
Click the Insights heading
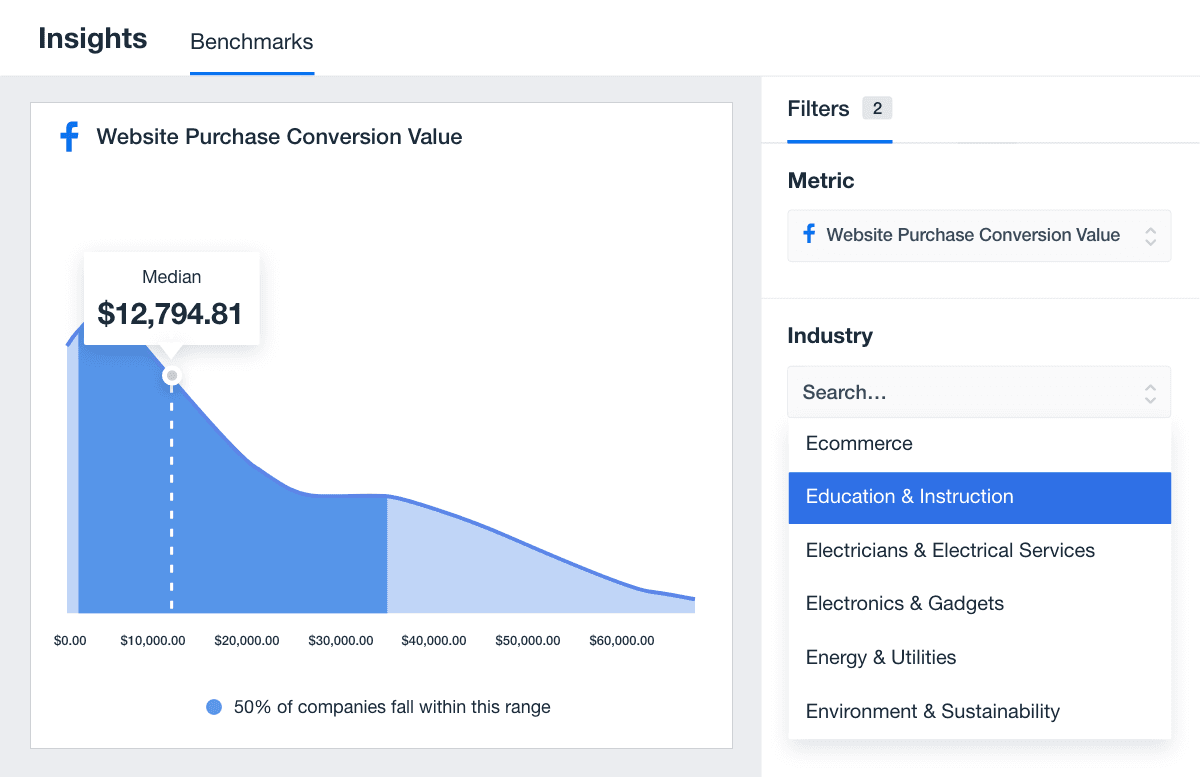[x=93, y=39]
